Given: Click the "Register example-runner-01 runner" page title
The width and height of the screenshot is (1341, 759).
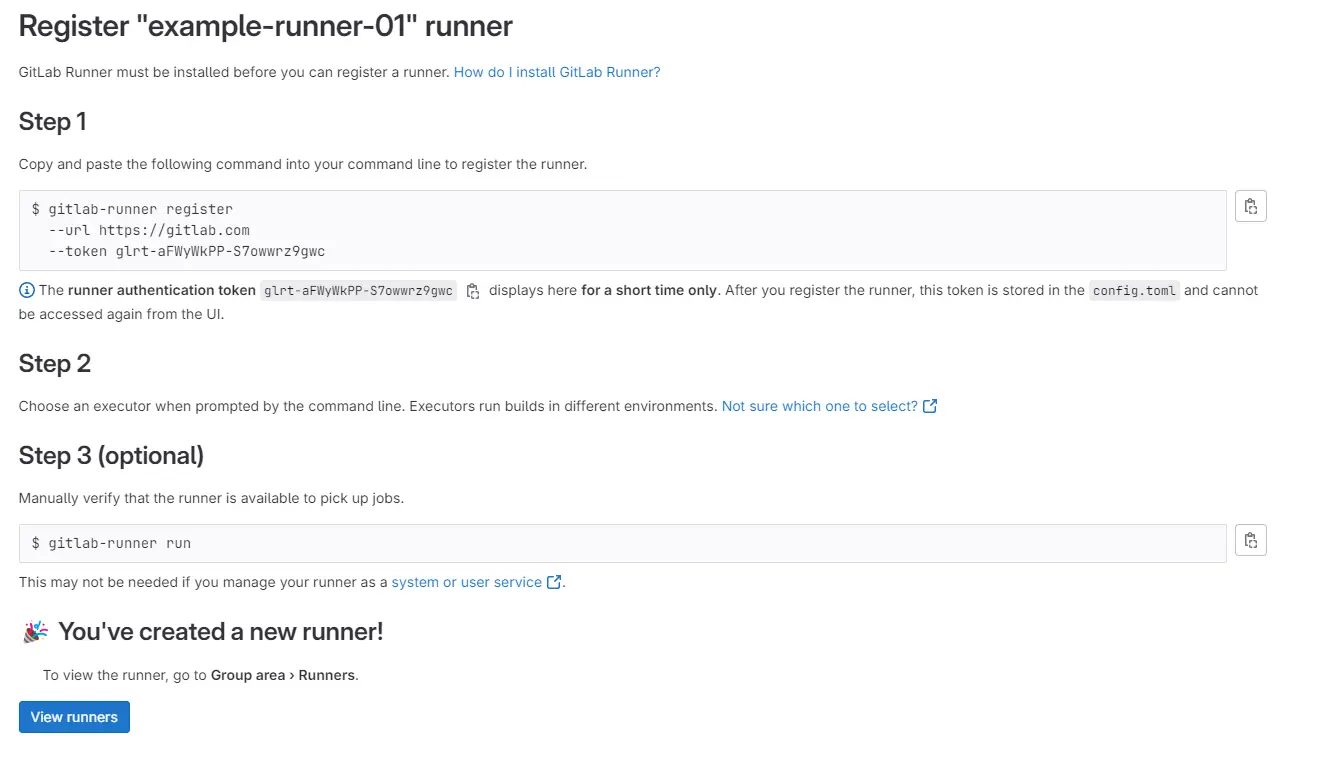Looking at the screenshot, I should point(265,27).
